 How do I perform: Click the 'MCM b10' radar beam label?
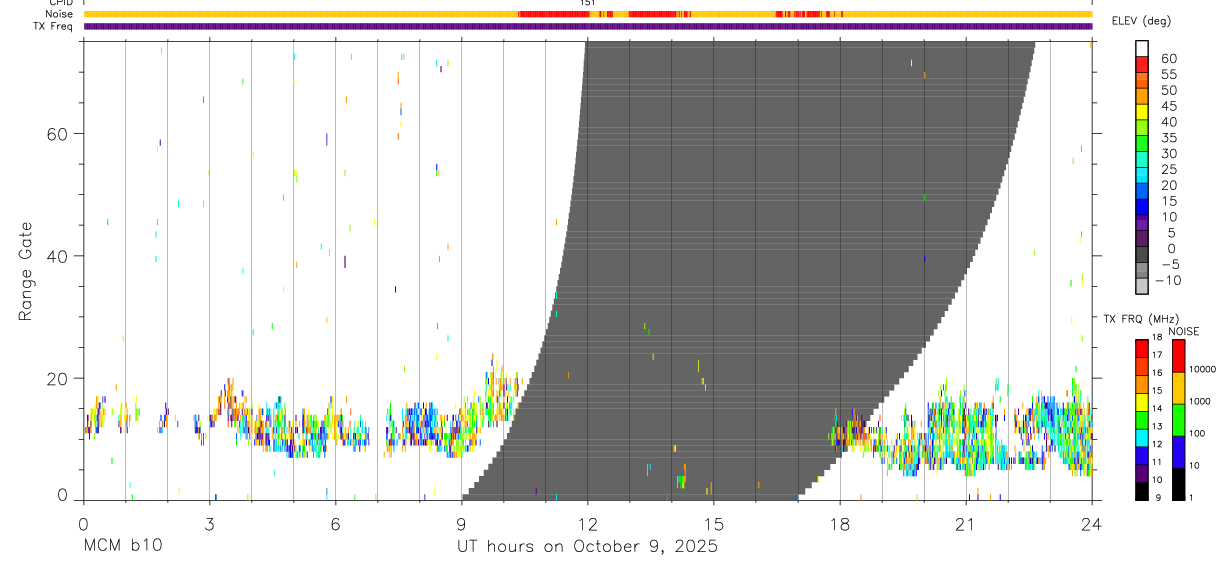pyautogui.click(x=122, y=547)
